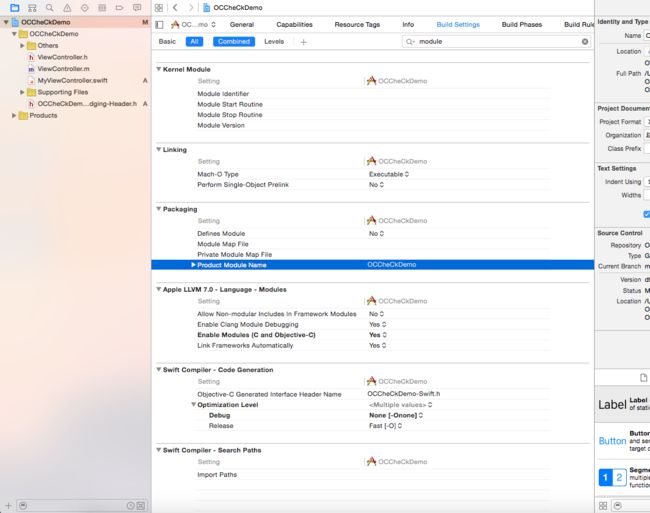Collapse the Linking section
Viewport: 650px width, 513px height.
coord(158,150)
